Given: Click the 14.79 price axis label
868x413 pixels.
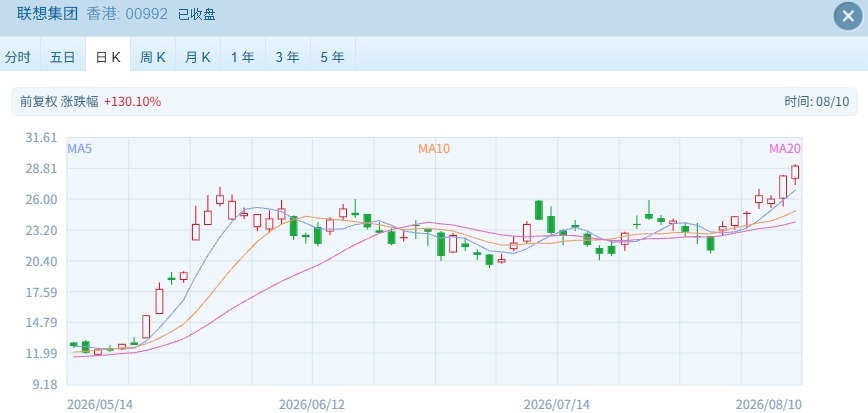Looking at the screenshot, I should [x=41, y=323].
